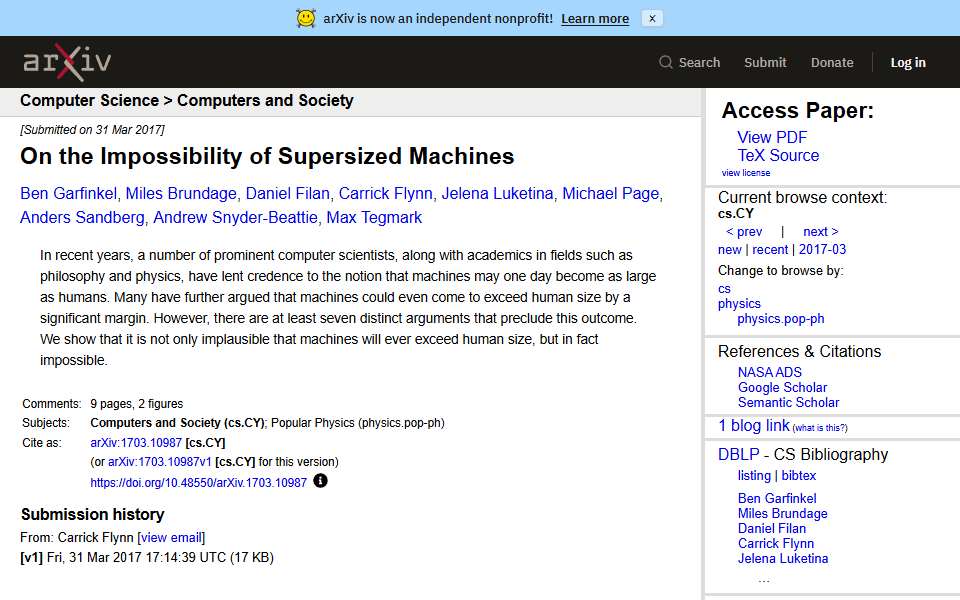Open author Carrick Flynn under the title
Viewport: 960px width, 600px height.
[x=386, y=193]
